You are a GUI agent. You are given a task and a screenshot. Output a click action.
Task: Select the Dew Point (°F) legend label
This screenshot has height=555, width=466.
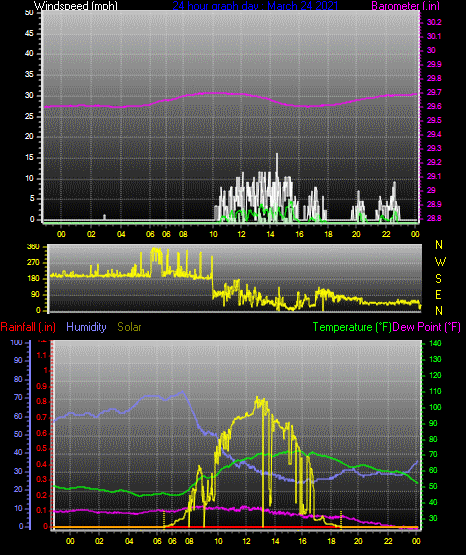click(426, 327)
